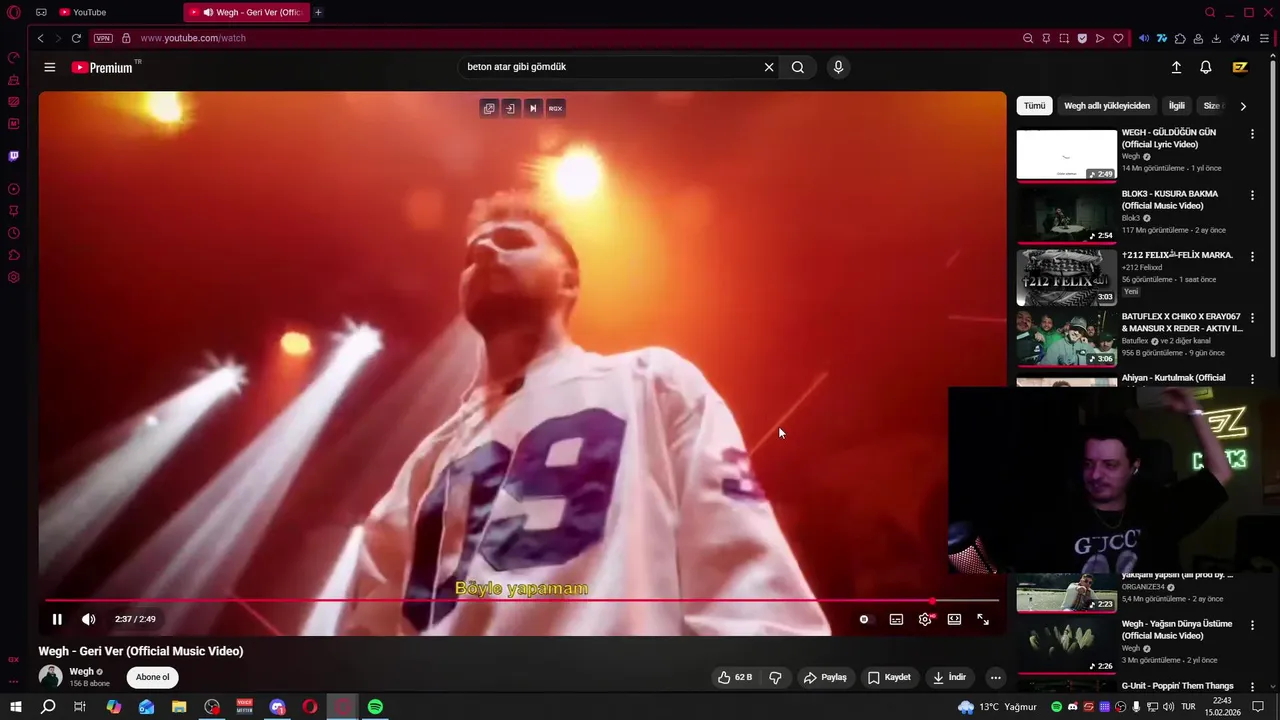This screenshot has width=1280, height=720.
Task: Click the search magnifier button
Action: pos(798,67)
